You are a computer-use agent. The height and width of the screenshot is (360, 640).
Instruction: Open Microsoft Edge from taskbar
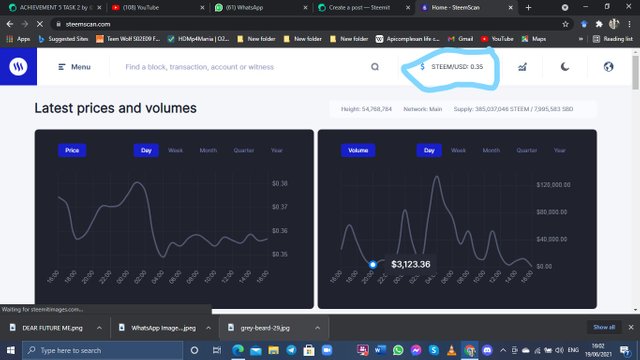[x=238, y=350]
